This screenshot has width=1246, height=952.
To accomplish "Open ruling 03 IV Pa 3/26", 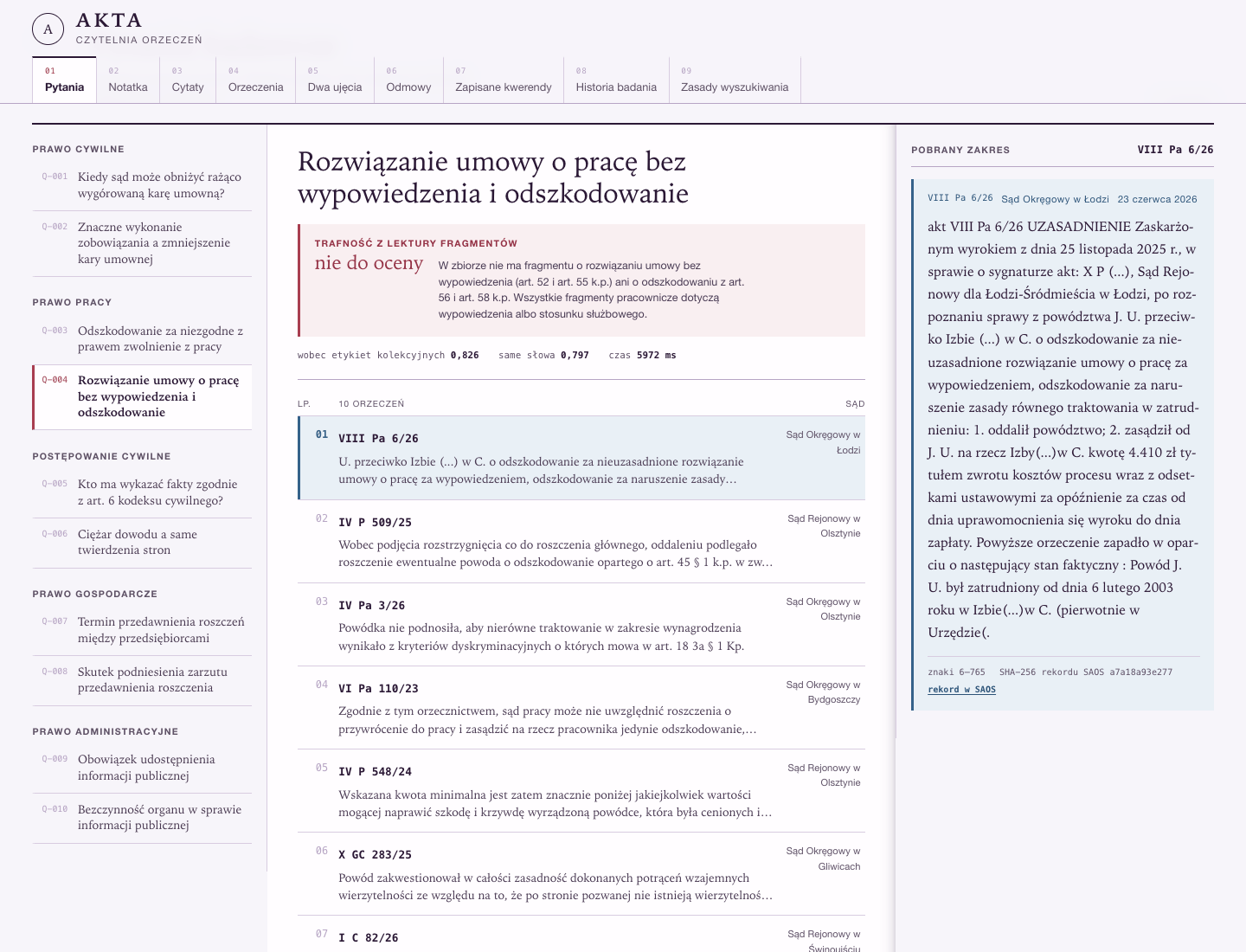I will click(581, 624).
